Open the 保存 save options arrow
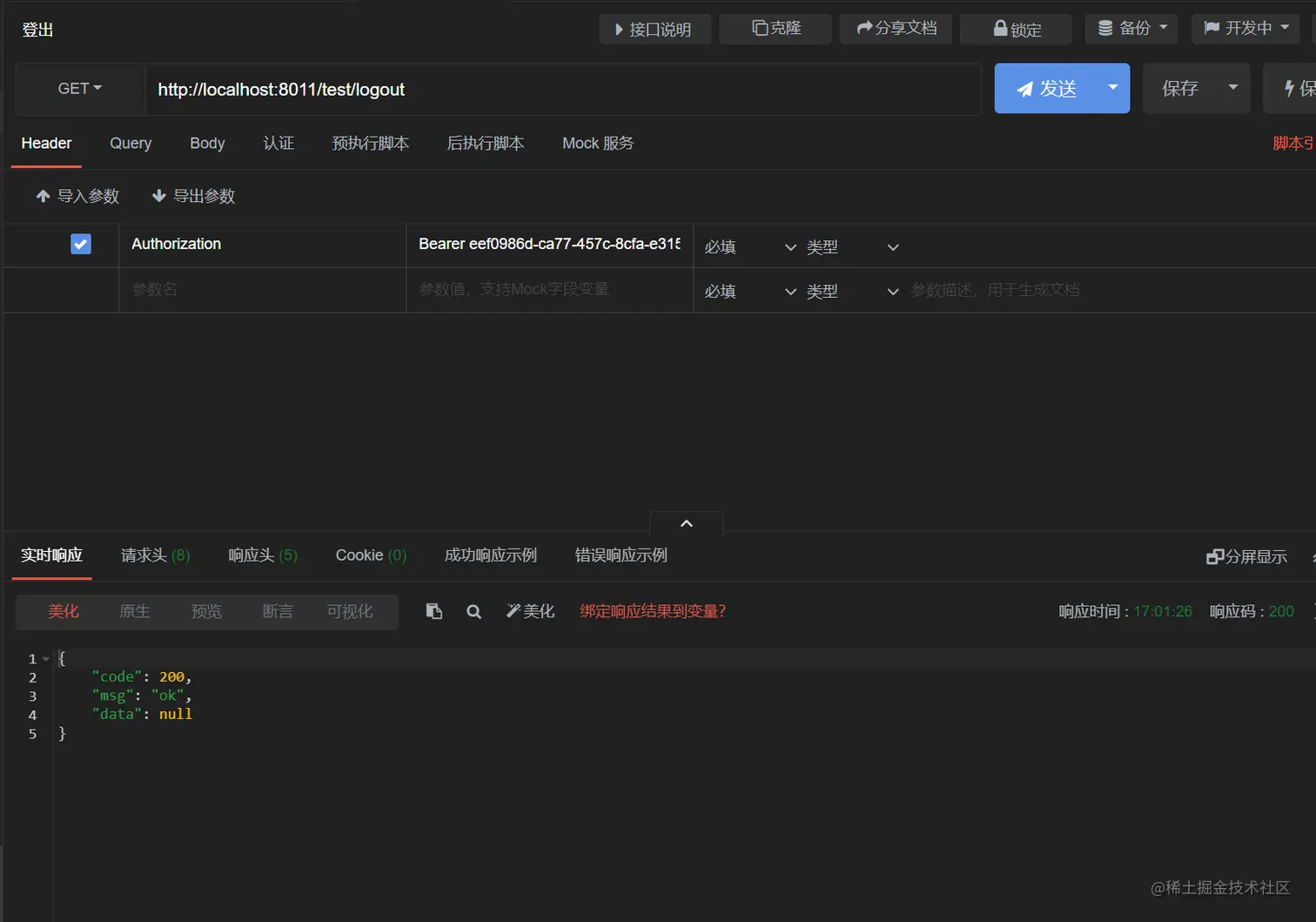Screen dimensions: 1316x922 coord(1233,88)
